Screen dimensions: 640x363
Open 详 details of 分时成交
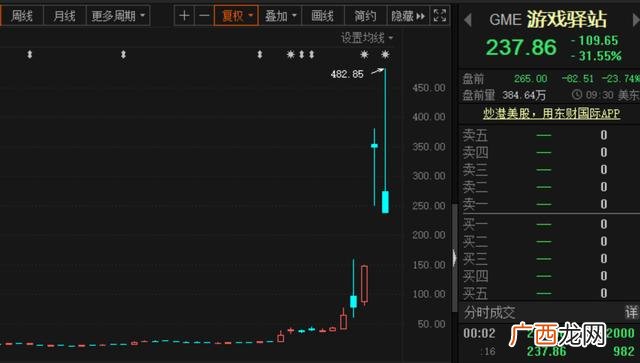pos(631,312)
